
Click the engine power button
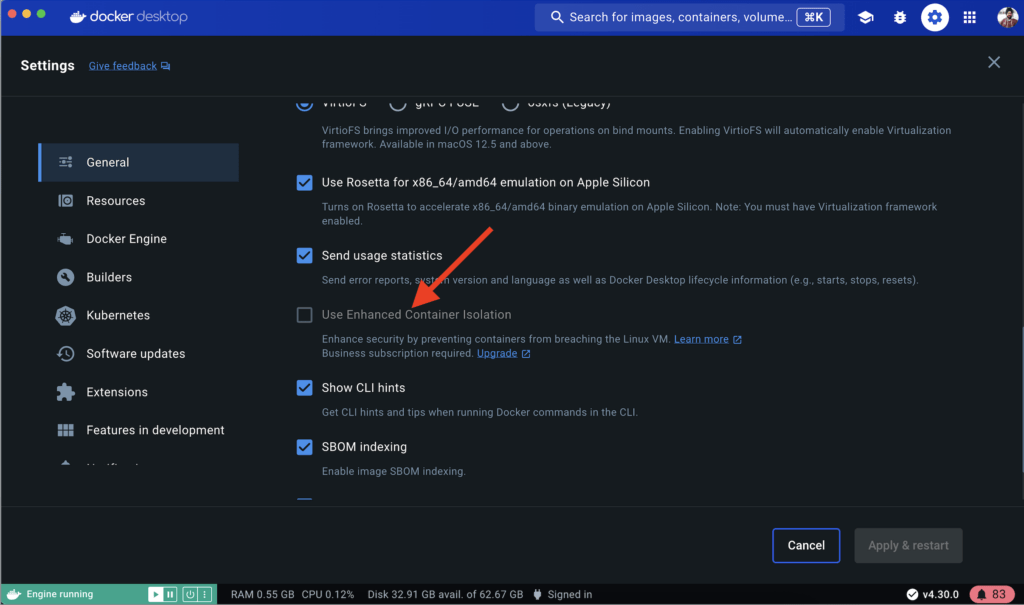189,594
